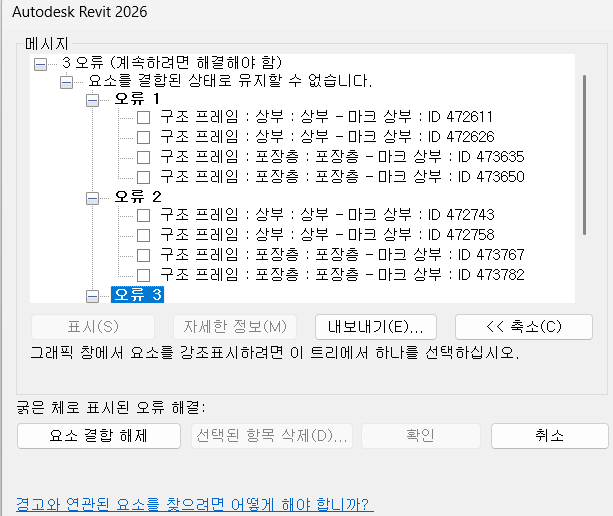Open the '경고와 연관된 요소를 찾으려면' help link
Screen dimensions: 613x516
point(194,504)
